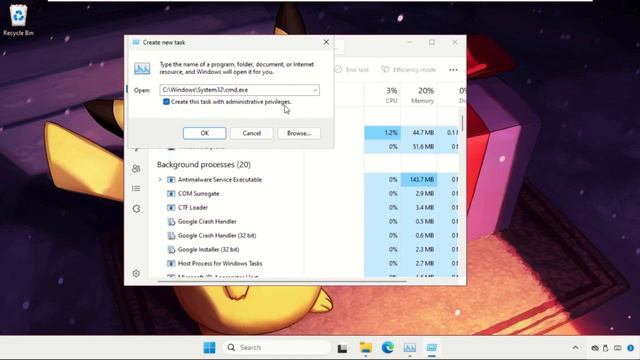This screenshot has width=640, height=360.
Task: Click the COM Surrogate process icon
Action: [x=171, y=193]
